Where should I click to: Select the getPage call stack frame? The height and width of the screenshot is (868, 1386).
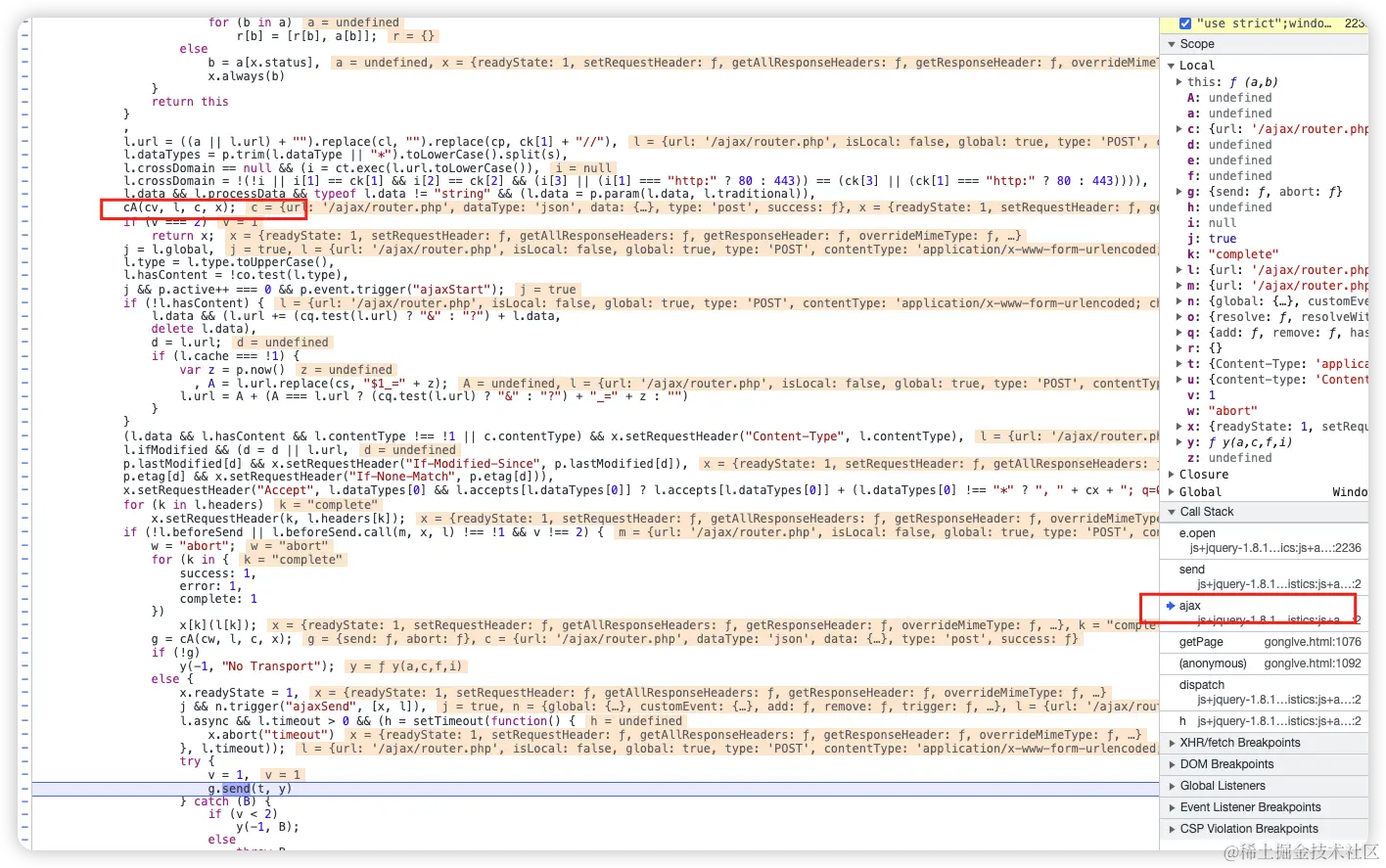[x=1264, y=642]
